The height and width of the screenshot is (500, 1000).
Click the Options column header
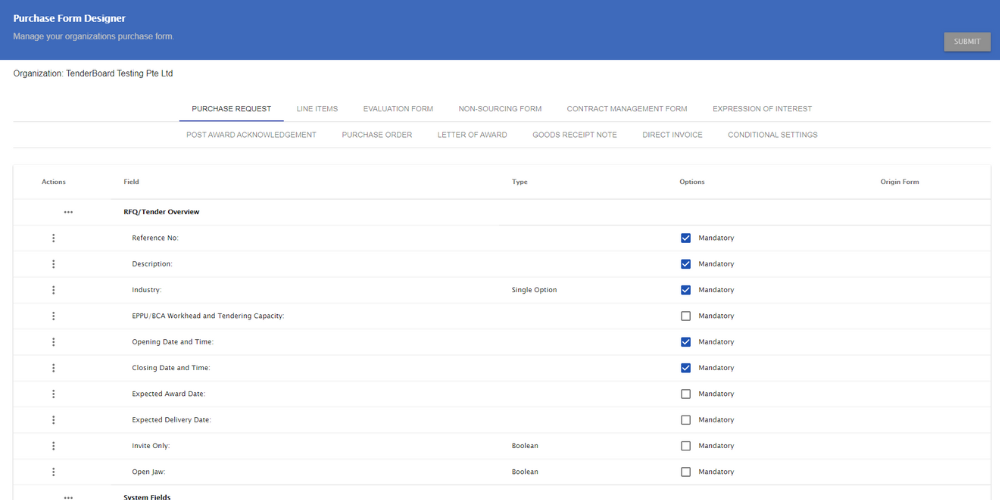692,182
